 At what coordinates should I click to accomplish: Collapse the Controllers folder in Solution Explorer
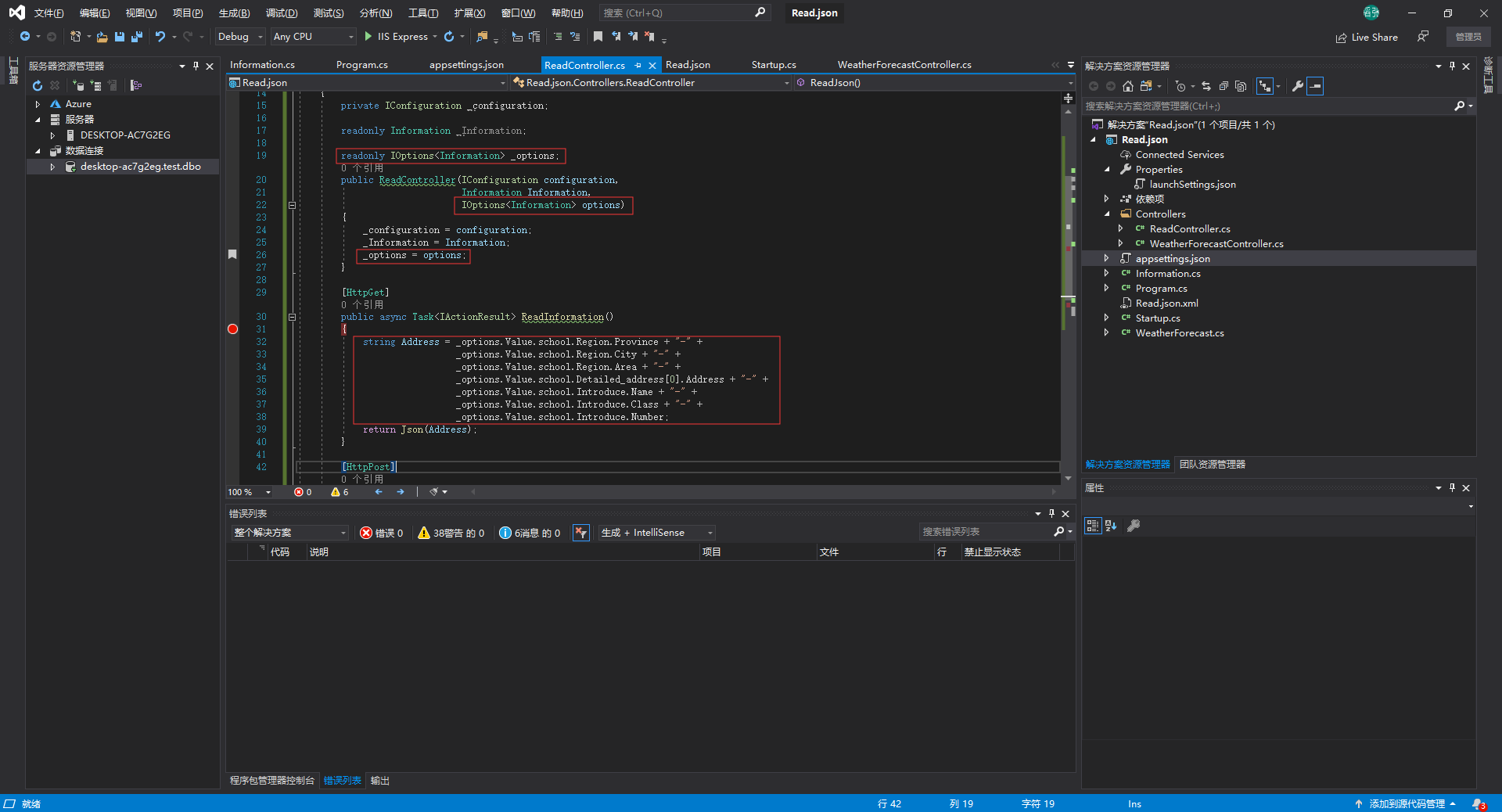(x=1107, y=214)
